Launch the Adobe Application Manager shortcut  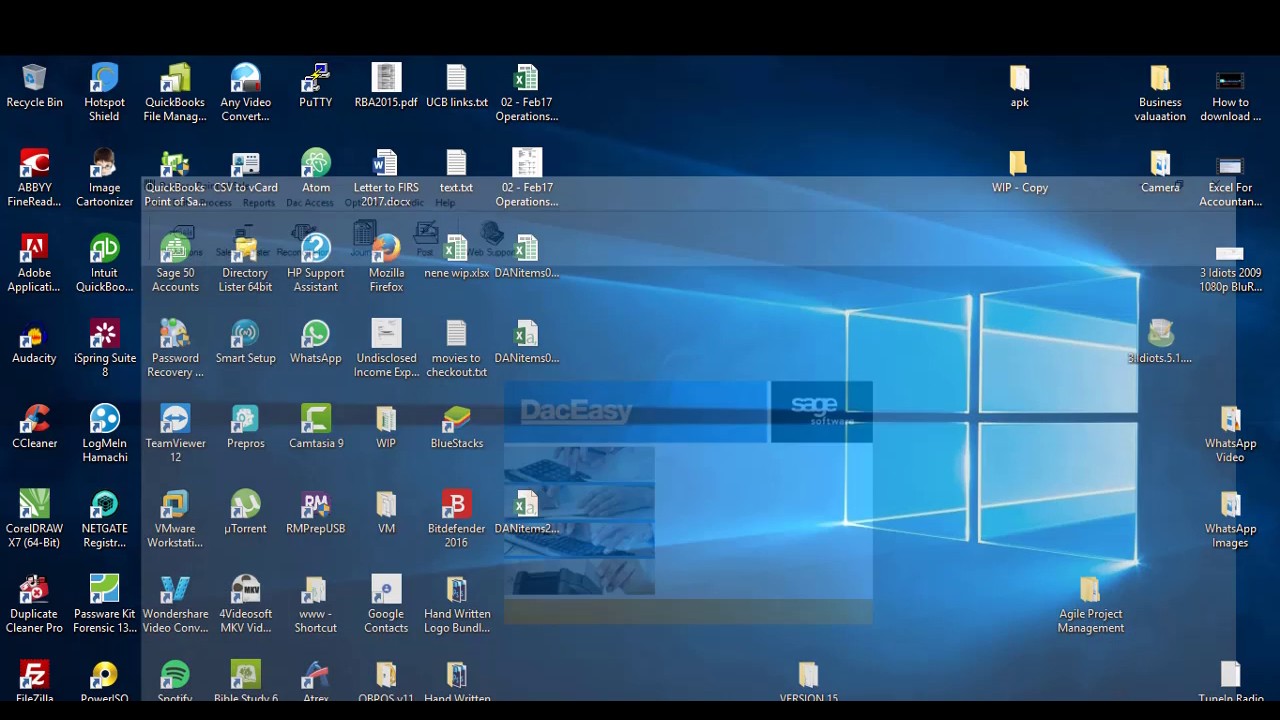(x=34, y=263)
